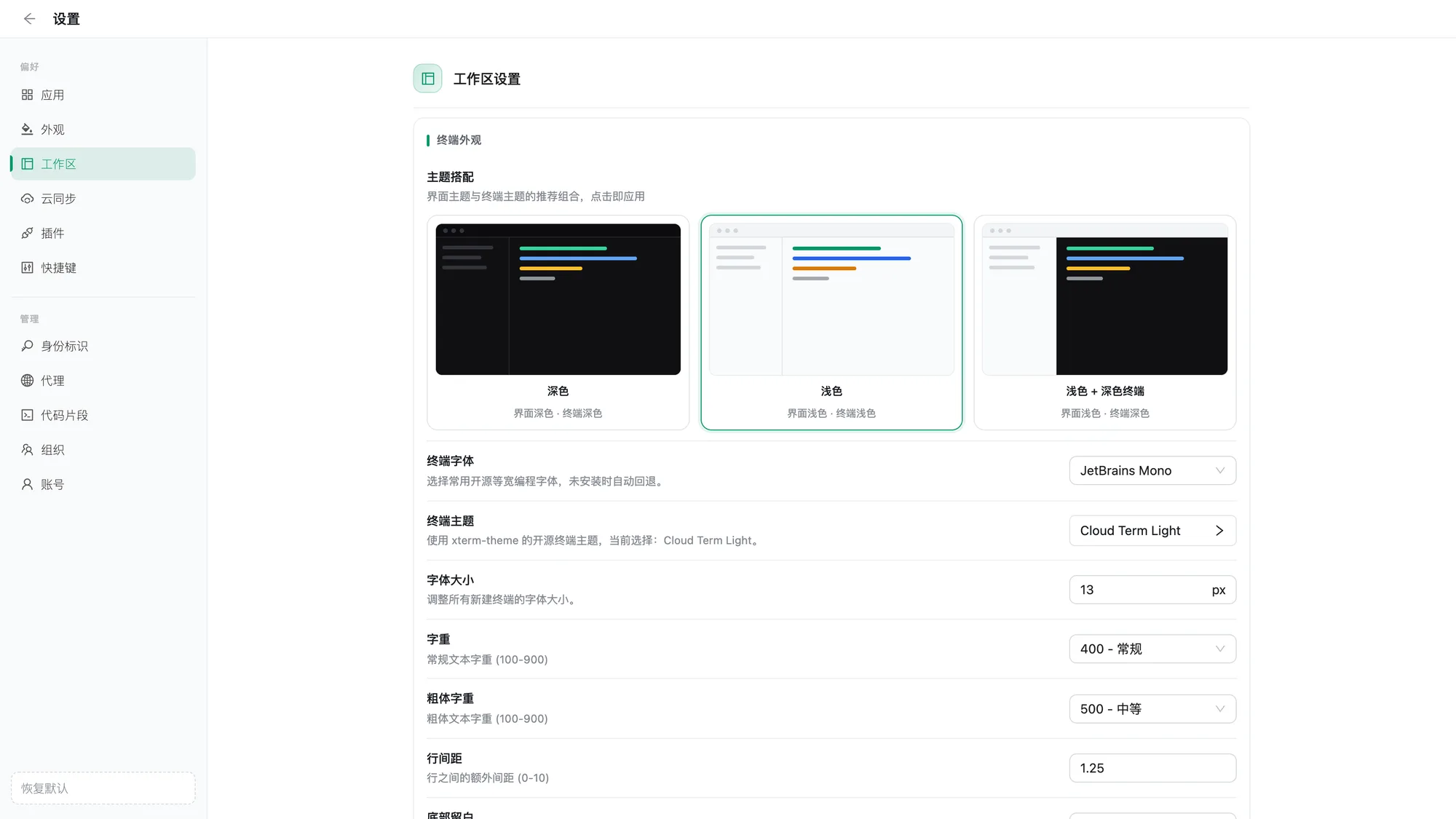Click the 恢复默认 reset button

103,788
